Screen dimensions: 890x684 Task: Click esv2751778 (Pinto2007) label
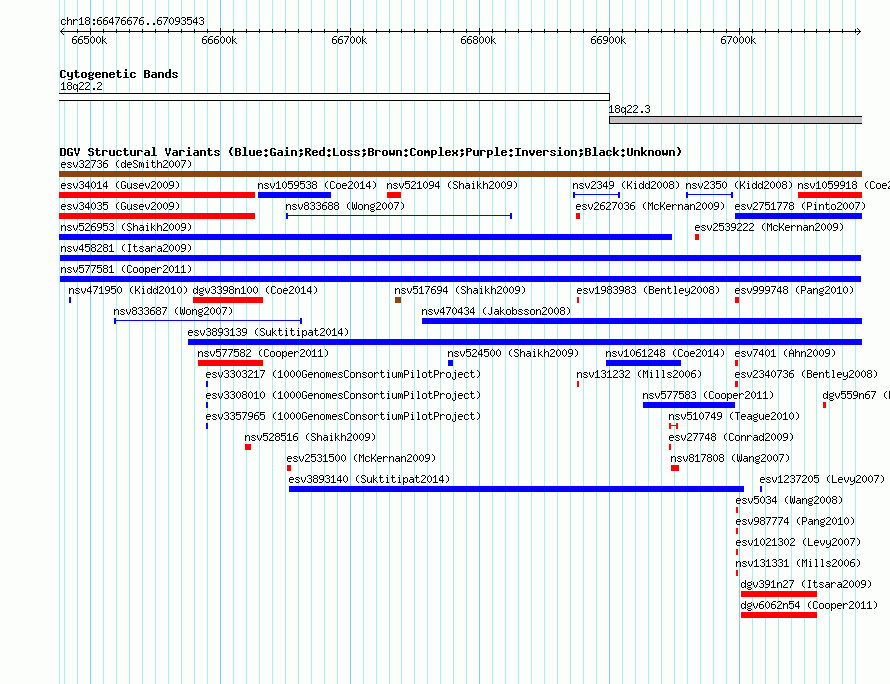[800, 206]
